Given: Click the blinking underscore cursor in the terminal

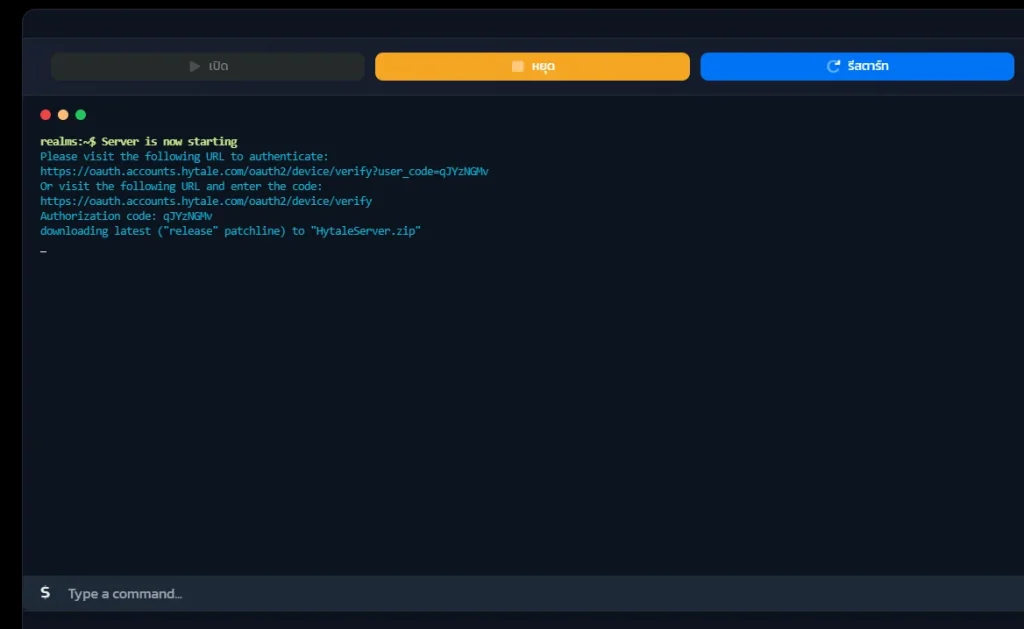Looking at the screenshot, I should coord(44,251).
